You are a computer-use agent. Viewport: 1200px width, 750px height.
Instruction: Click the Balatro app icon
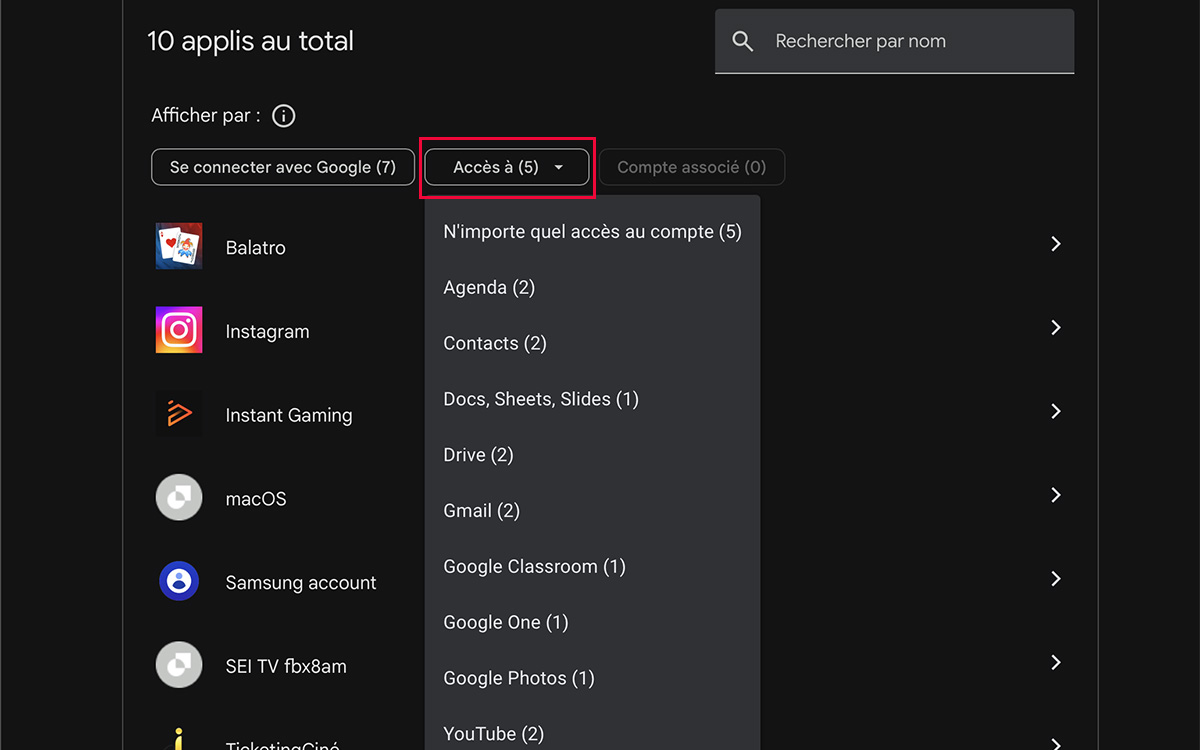(179, 246)
